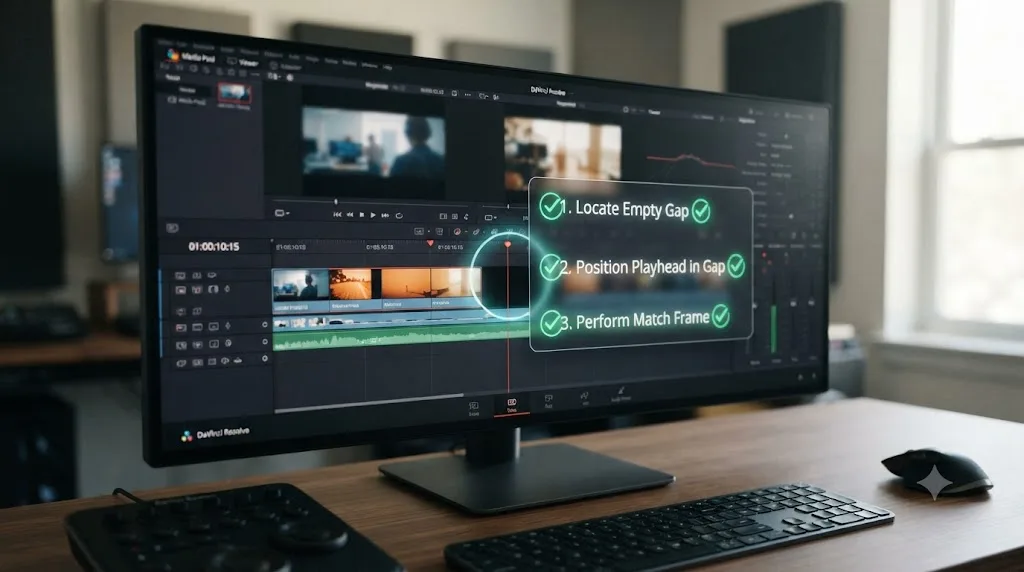Switch to the highlighted Edit page tab
The height and width of the screenshot is (572, 1024).
pos(511,405)
